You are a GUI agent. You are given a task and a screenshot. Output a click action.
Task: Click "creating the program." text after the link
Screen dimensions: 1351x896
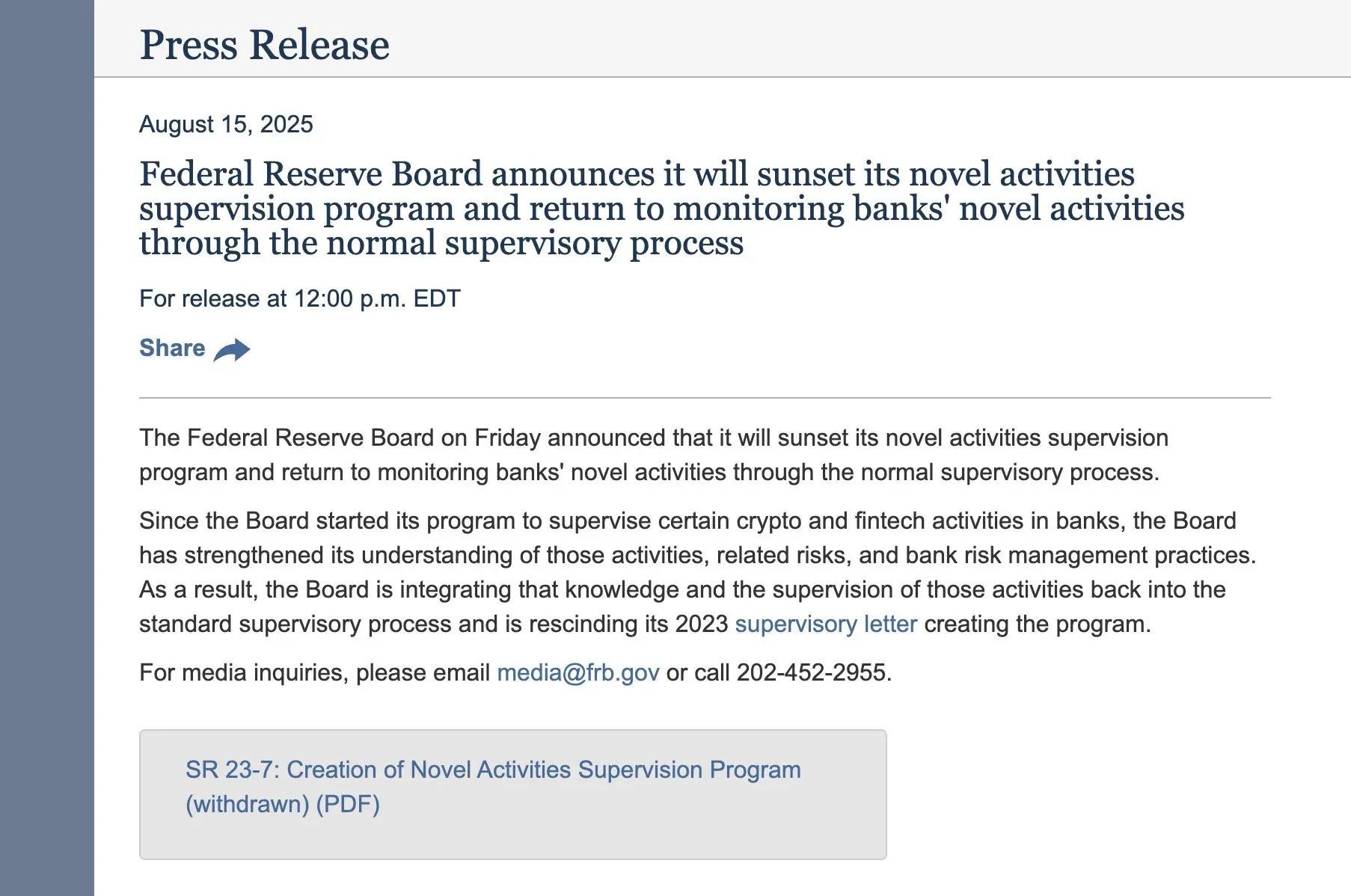point(1038,624)
